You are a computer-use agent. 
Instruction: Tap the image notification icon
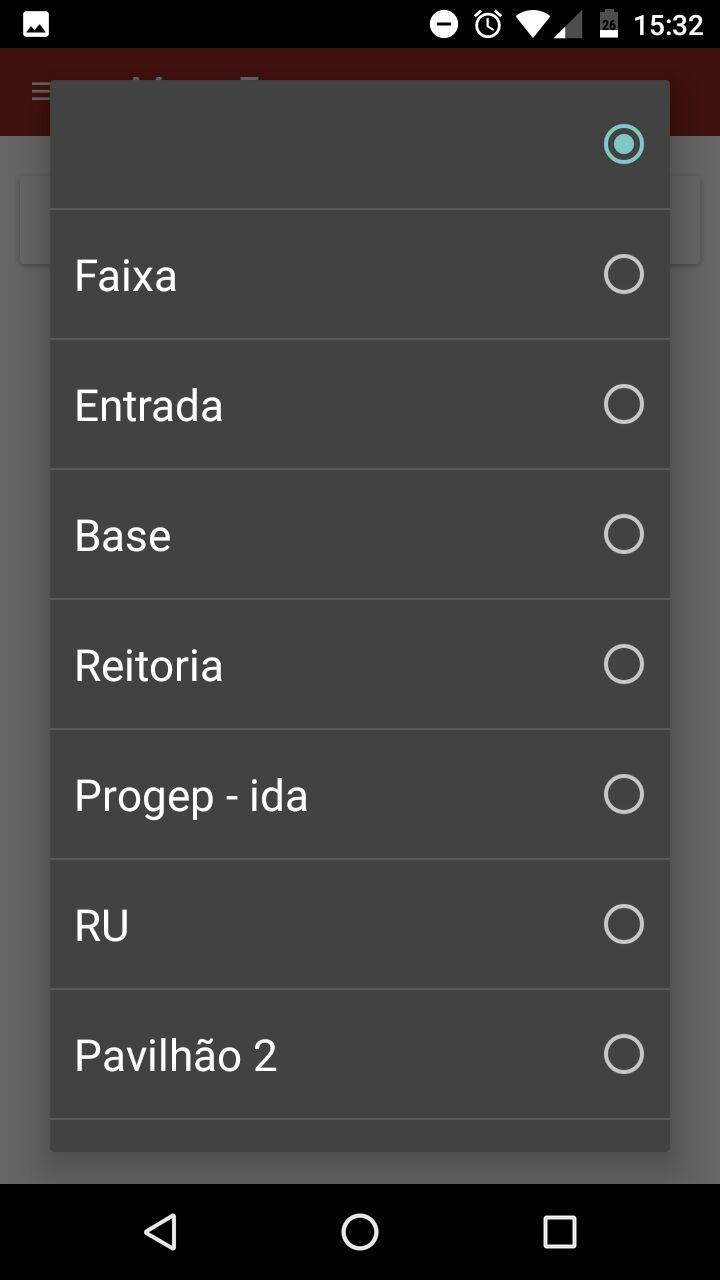pos(36,25)
